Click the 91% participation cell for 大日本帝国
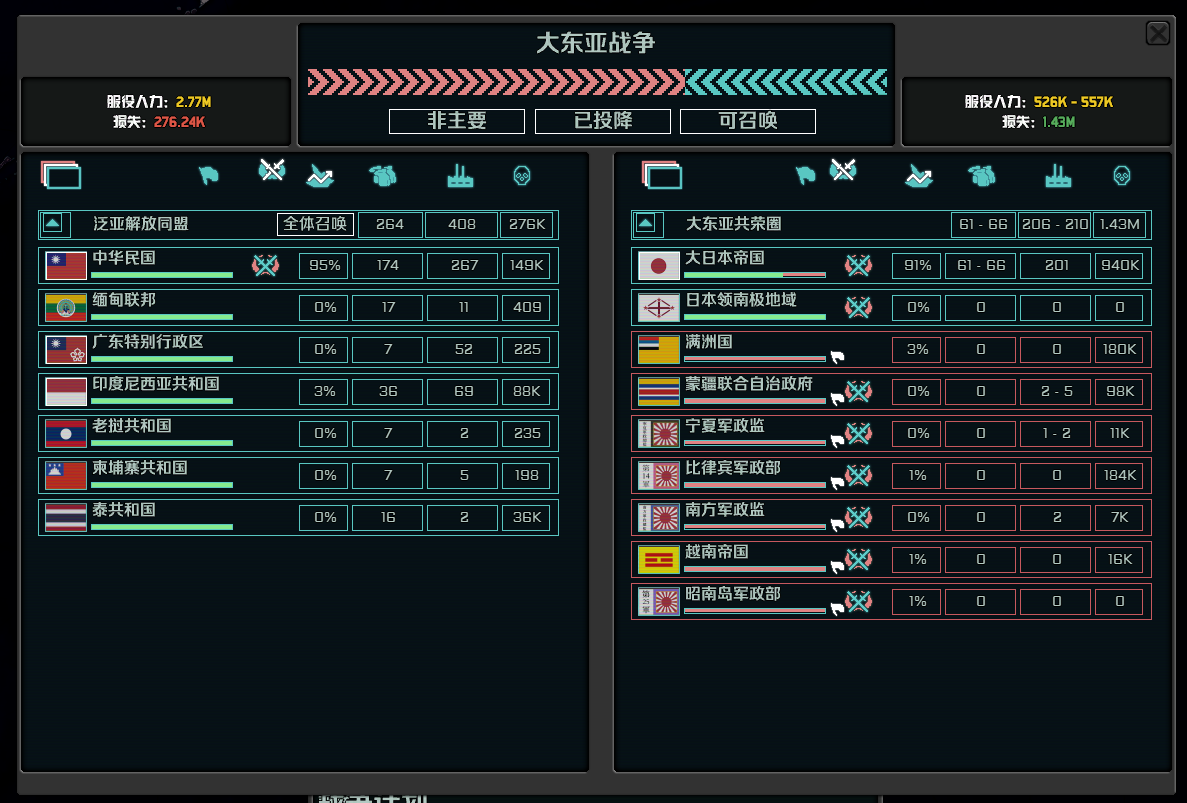 pos(917,266)
